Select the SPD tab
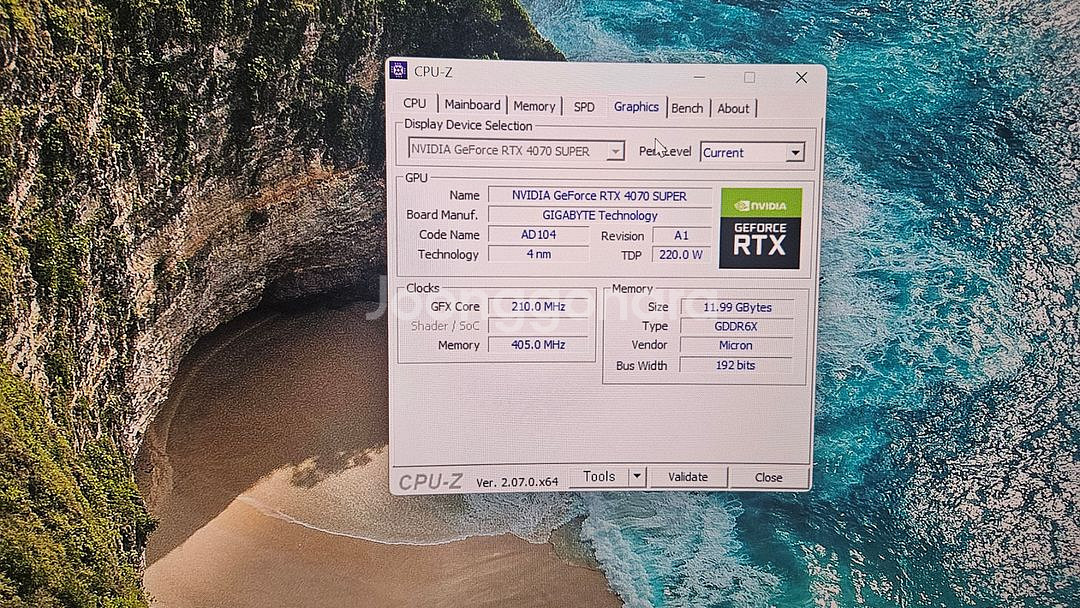Screen dimensions: 1080x608 point(584,107)
